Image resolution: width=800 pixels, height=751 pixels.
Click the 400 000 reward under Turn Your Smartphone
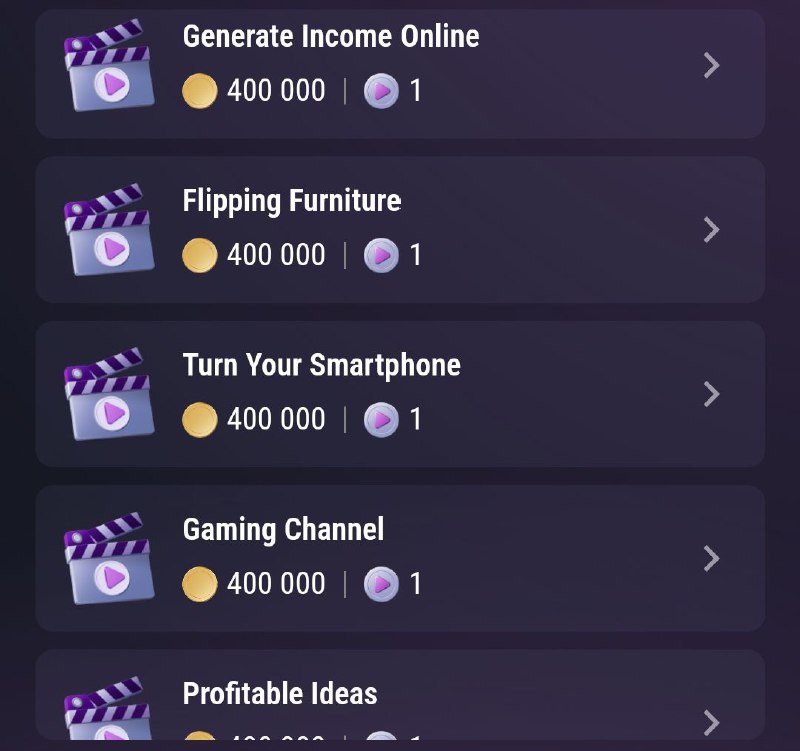276,419
